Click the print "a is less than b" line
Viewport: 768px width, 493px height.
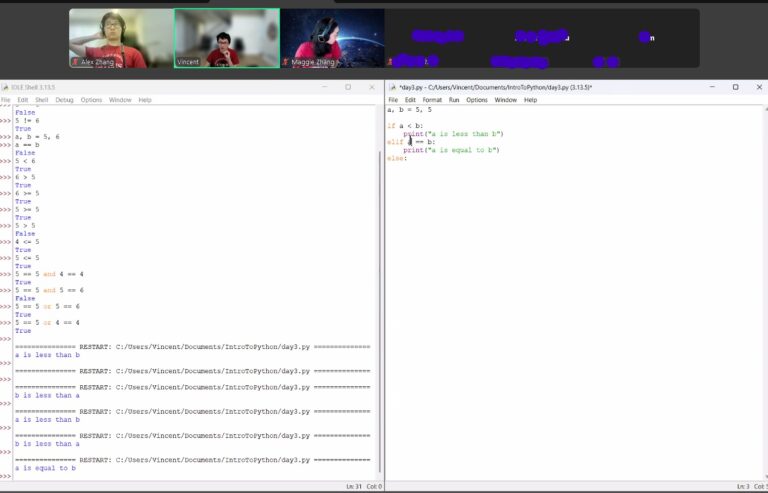click(453, 134)
